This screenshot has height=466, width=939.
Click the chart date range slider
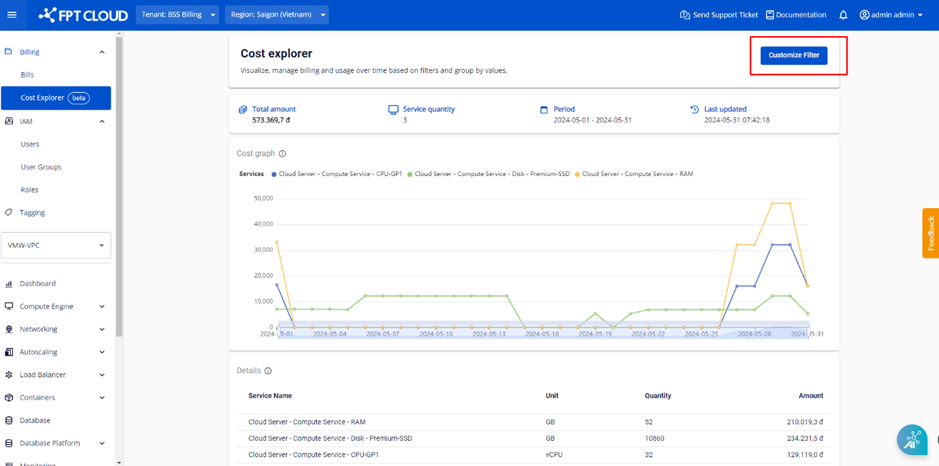pyautogui.click(x=545, y=330)
